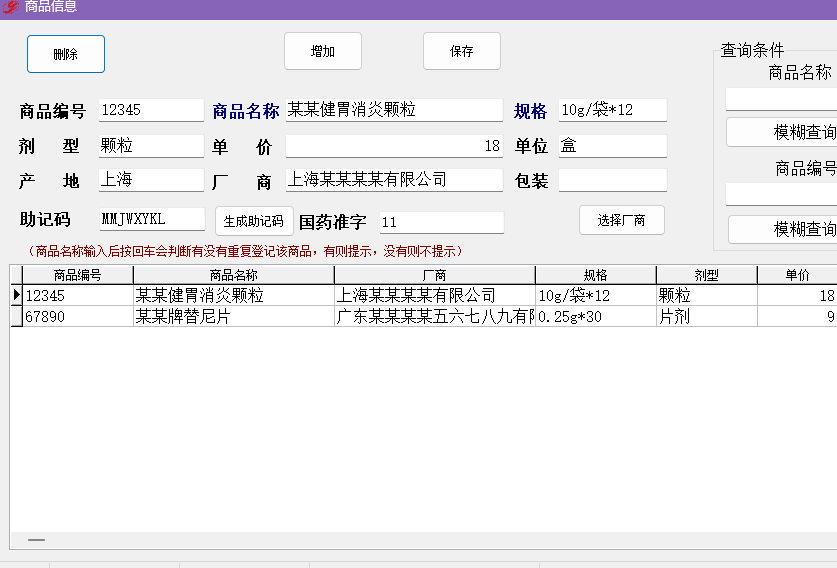837x568 pixels.
Task: Click the 生成助记码 button
Action: tap(254, 221)
